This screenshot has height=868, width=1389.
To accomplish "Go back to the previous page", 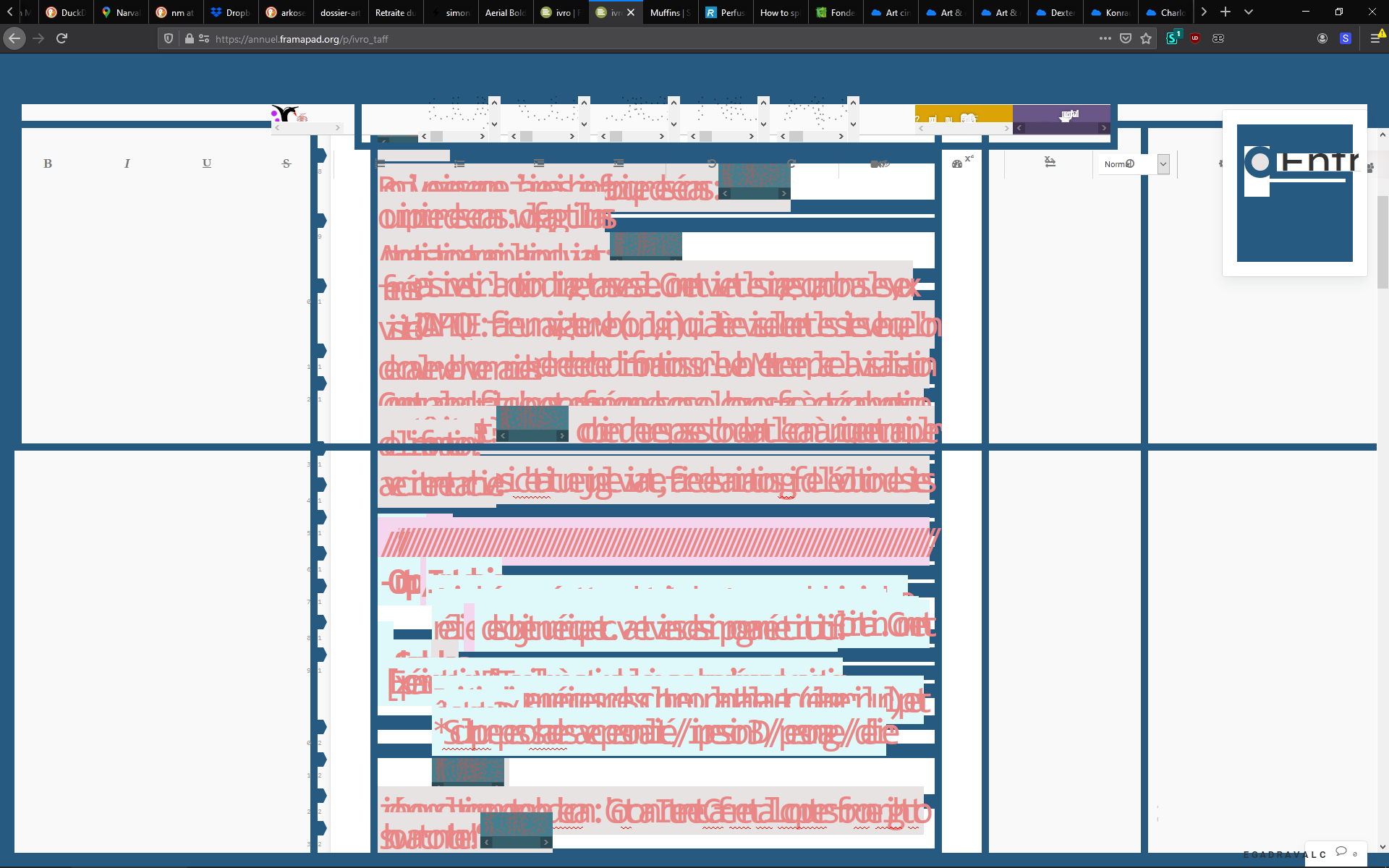I will [x=14, y=38].
